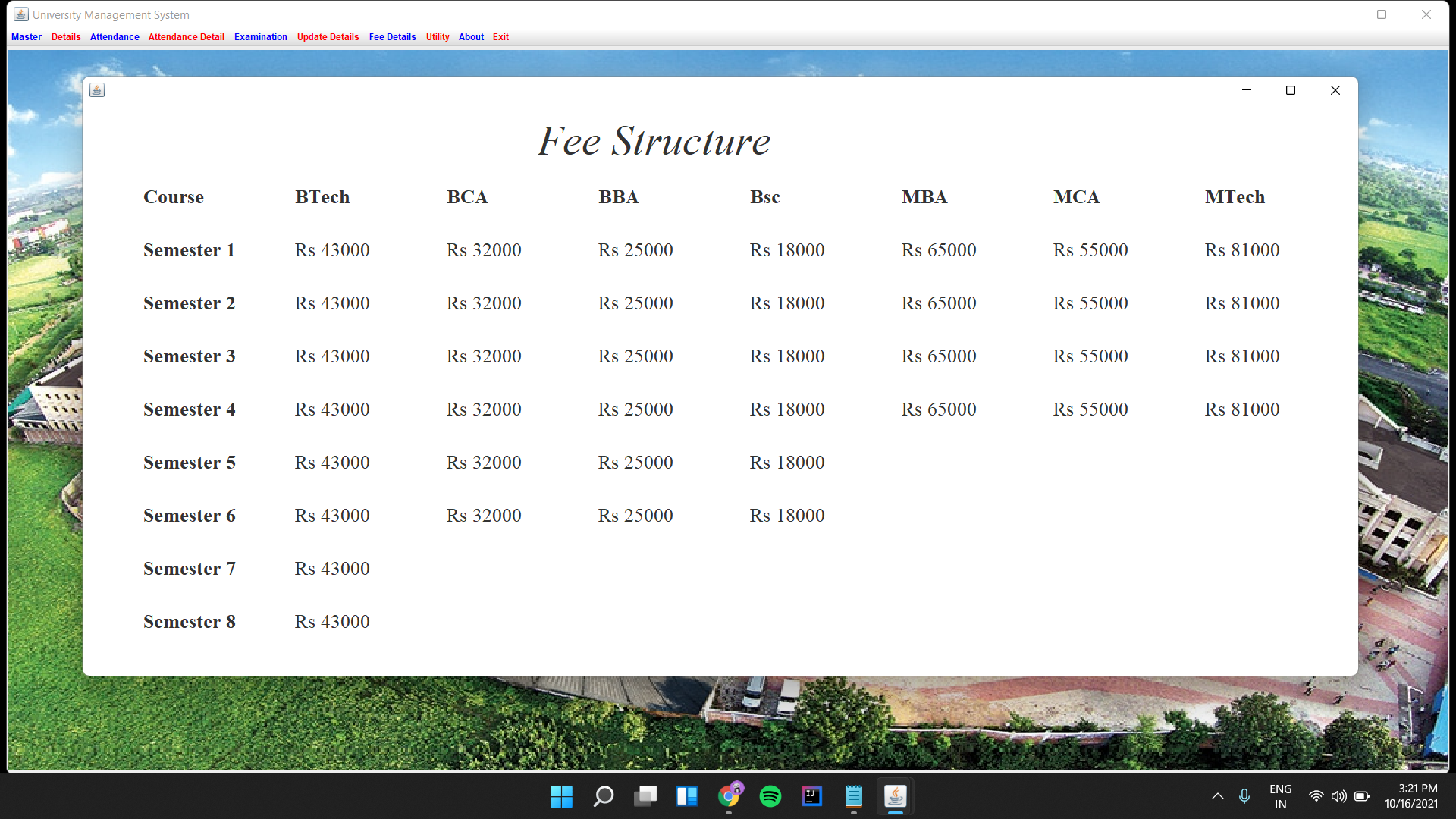1456x819 pixels.
Task: Click the Java app taskbar icon
Action: click(x=896, y=796)
